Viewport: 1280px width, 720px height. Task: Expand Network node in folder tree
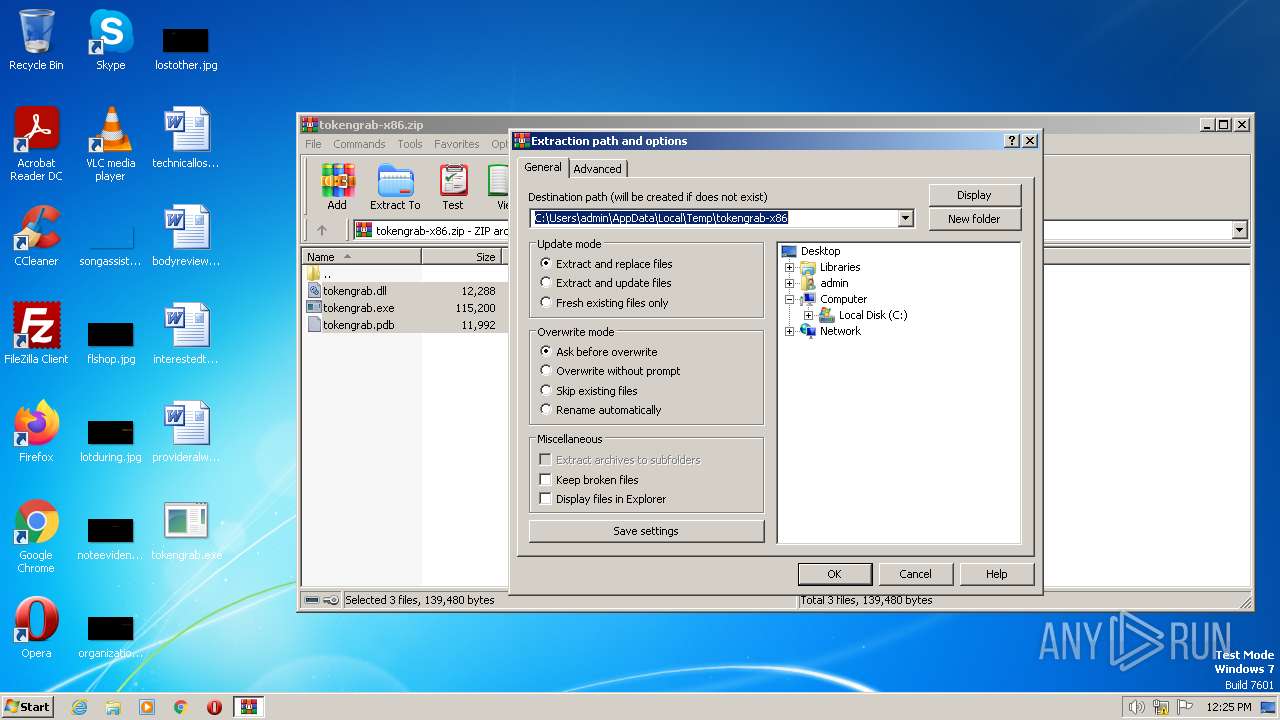789,331
